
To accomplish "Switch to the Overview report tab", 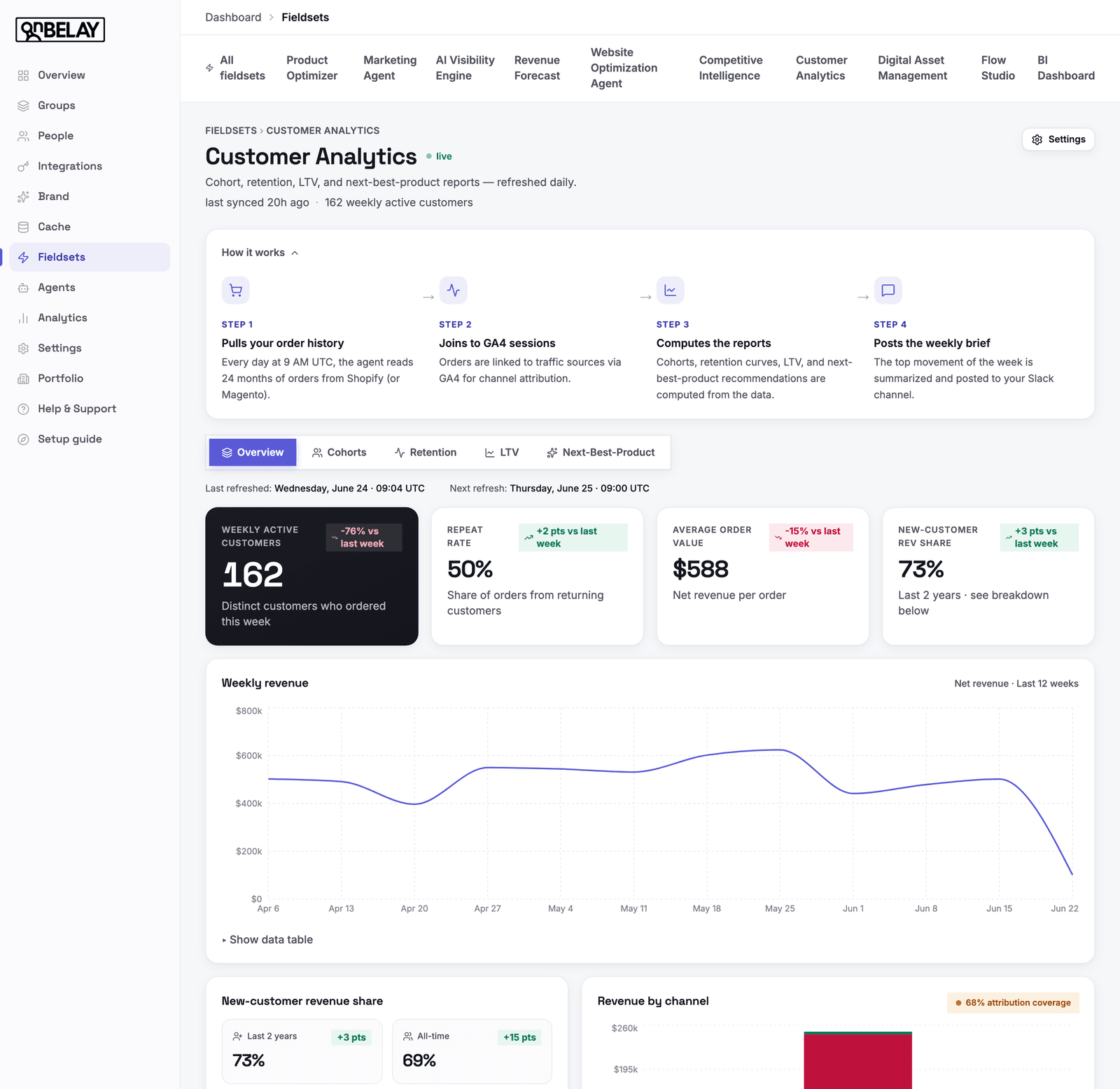I will click(x=253, y=453).
